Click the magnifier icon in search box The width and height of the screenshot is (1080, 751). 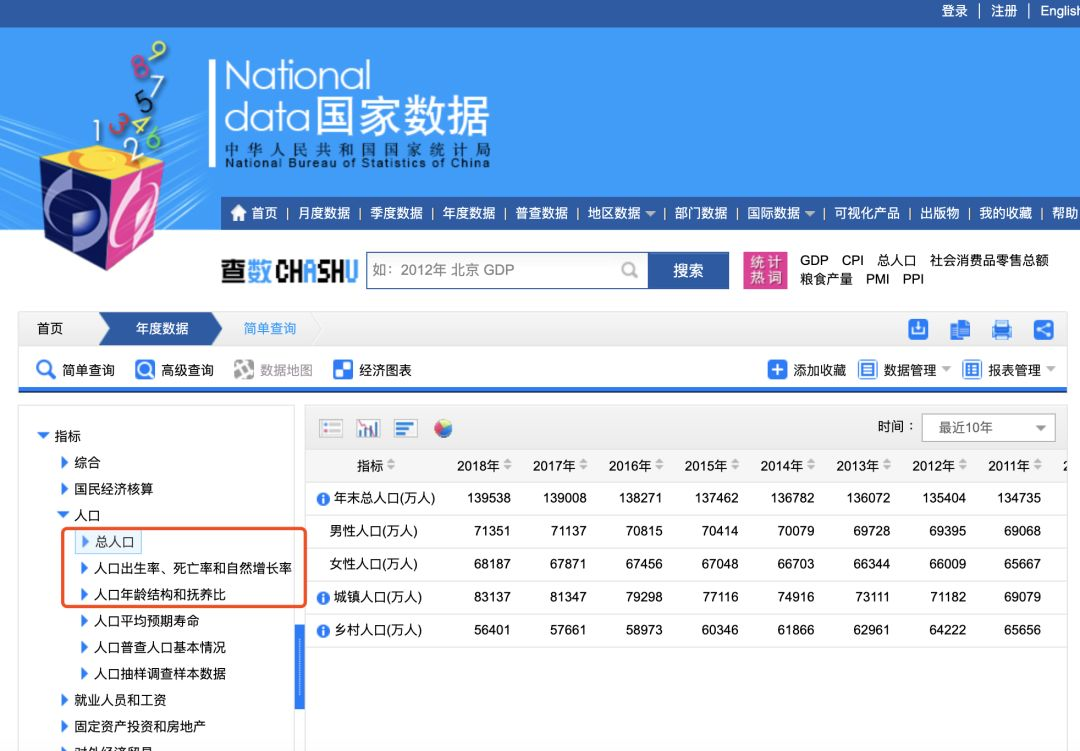629,270
